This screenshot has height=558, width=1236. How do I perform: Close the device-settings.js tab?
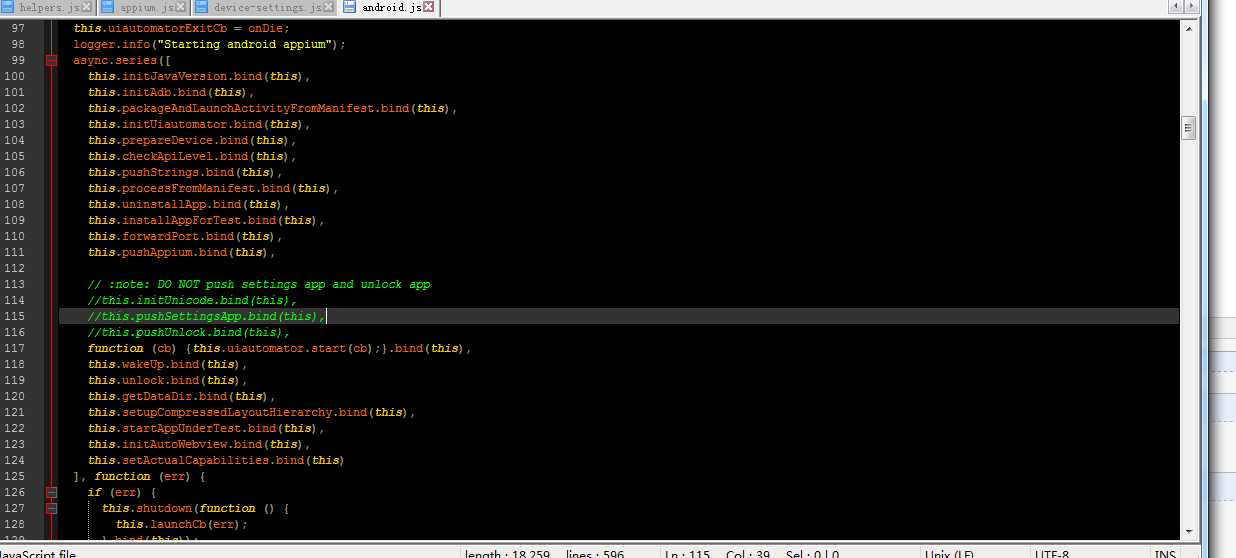pos(330,7)
